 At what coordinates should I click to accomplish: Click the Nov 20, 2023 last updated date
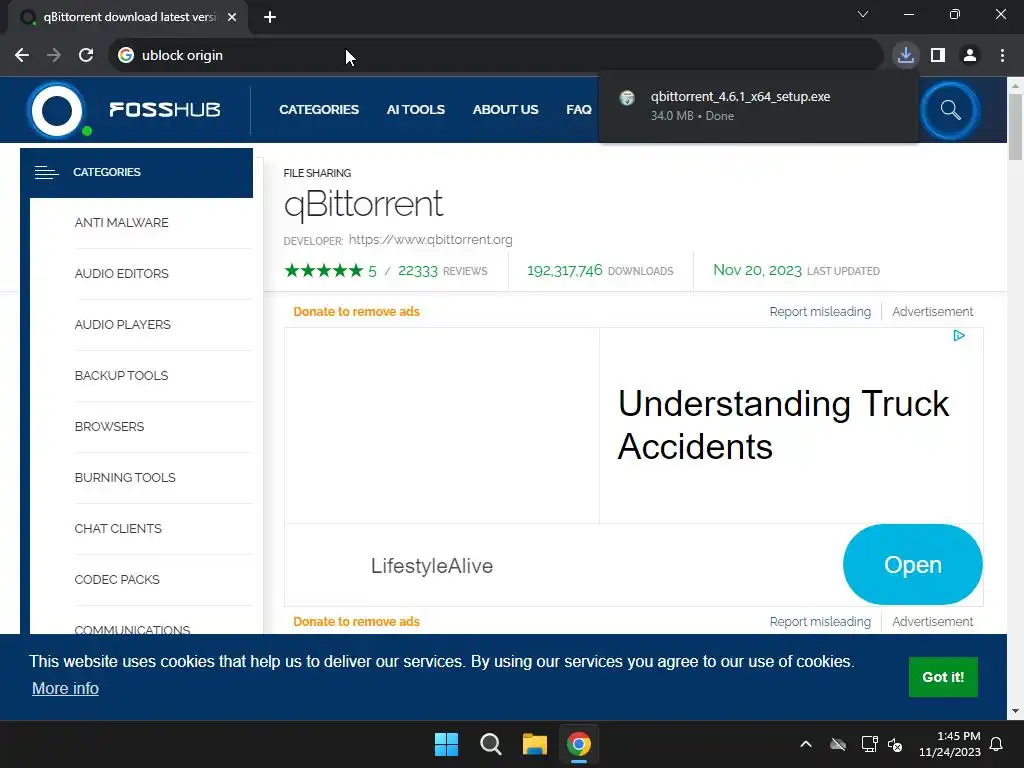click(757, 270)
